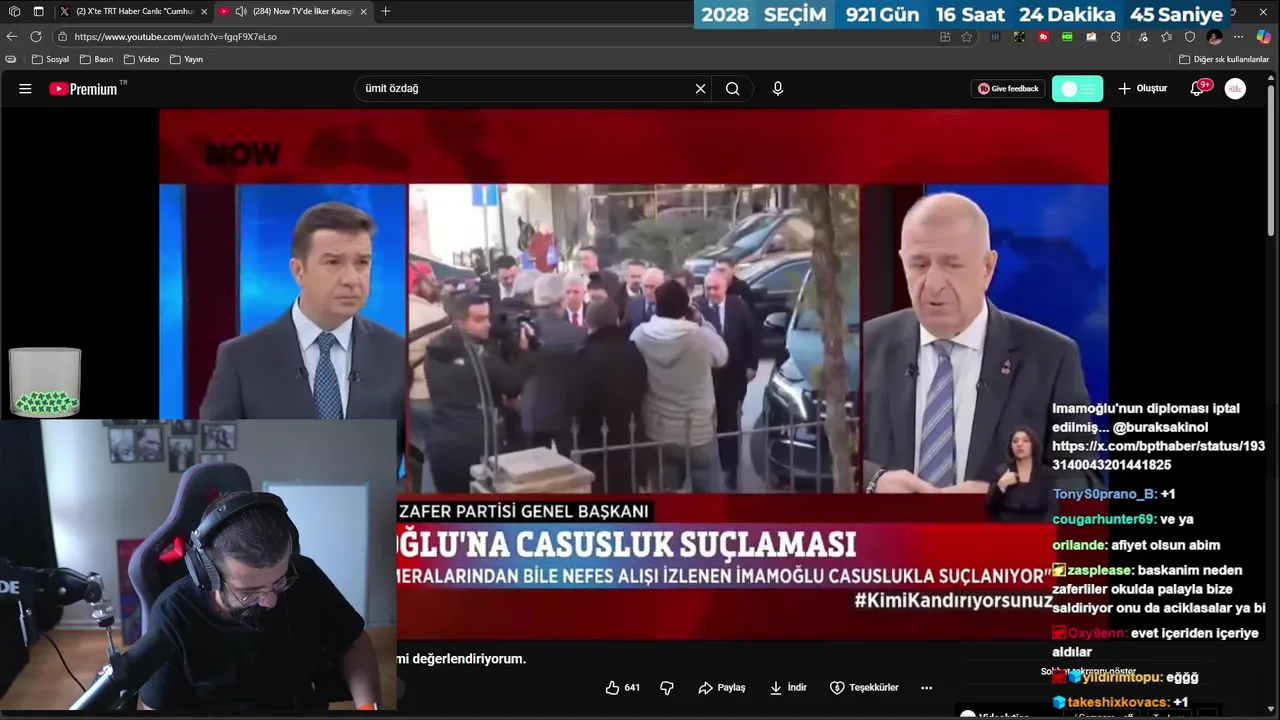Open the YouTube guide hamburger menu
This screenshot has width=1280, height=720.
[x=25, y=88]
